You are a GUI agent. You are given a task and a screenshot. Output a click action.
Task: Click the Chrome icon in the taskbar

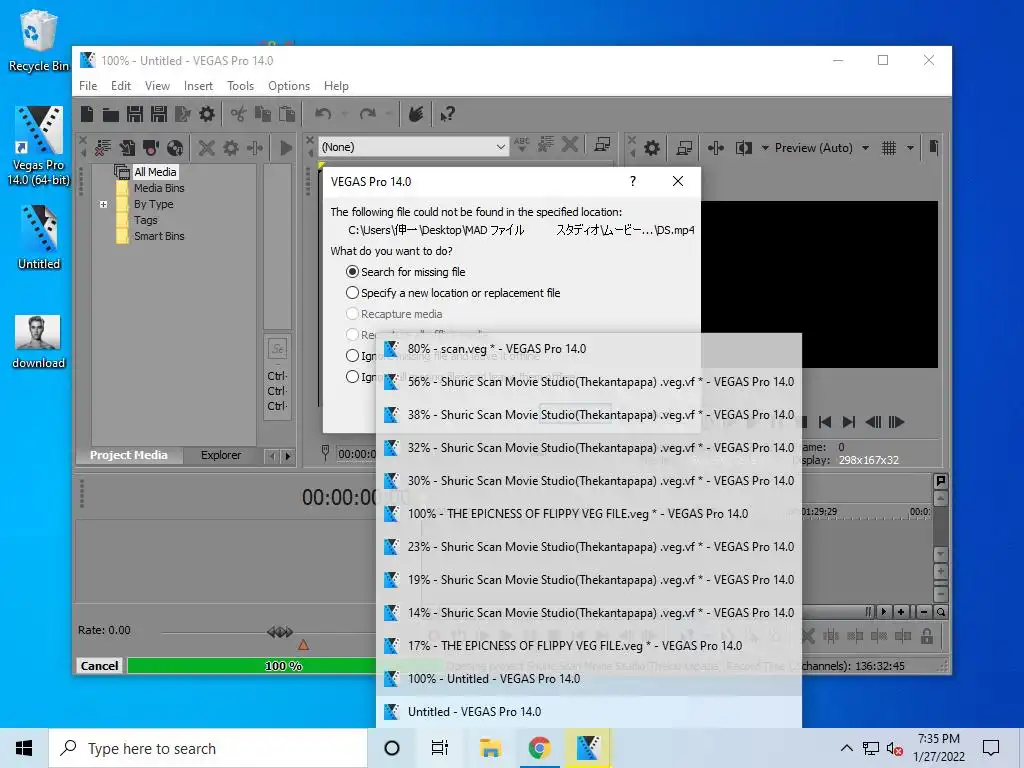pyautogui.click(x=539, y=748)
